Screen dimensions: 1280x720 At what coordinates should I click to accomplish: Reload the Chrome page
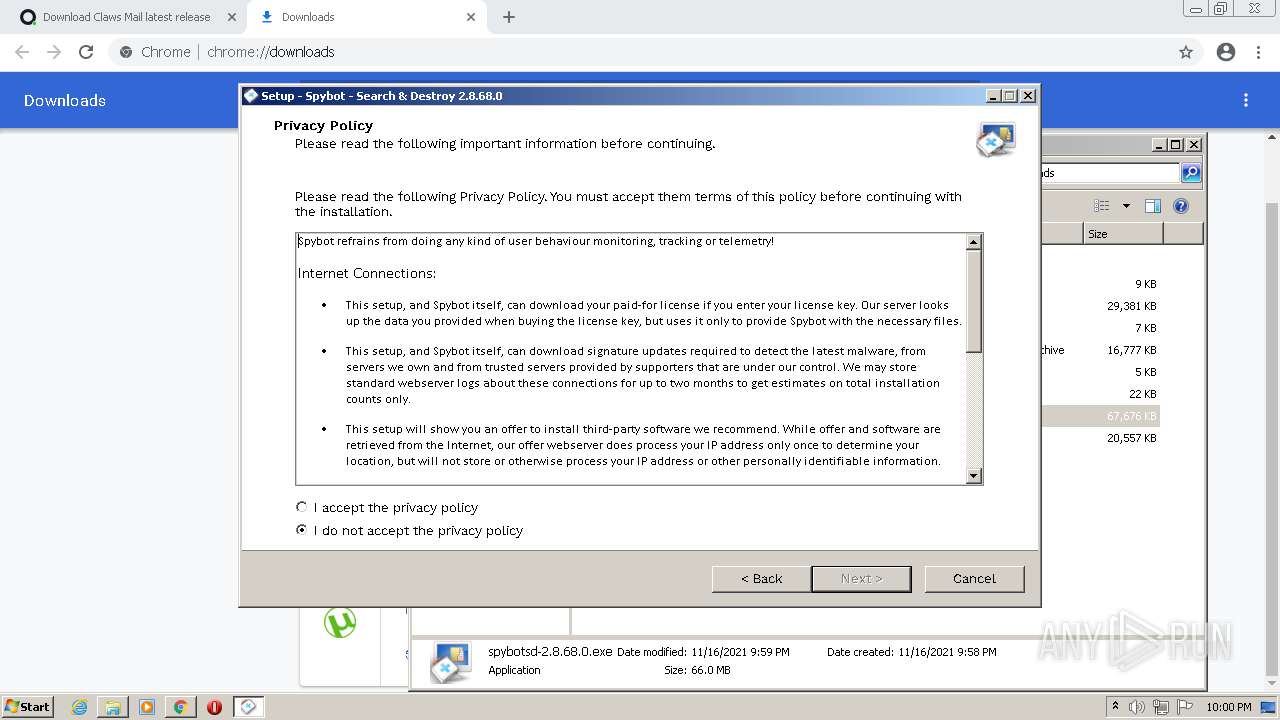tap(86, 52)
